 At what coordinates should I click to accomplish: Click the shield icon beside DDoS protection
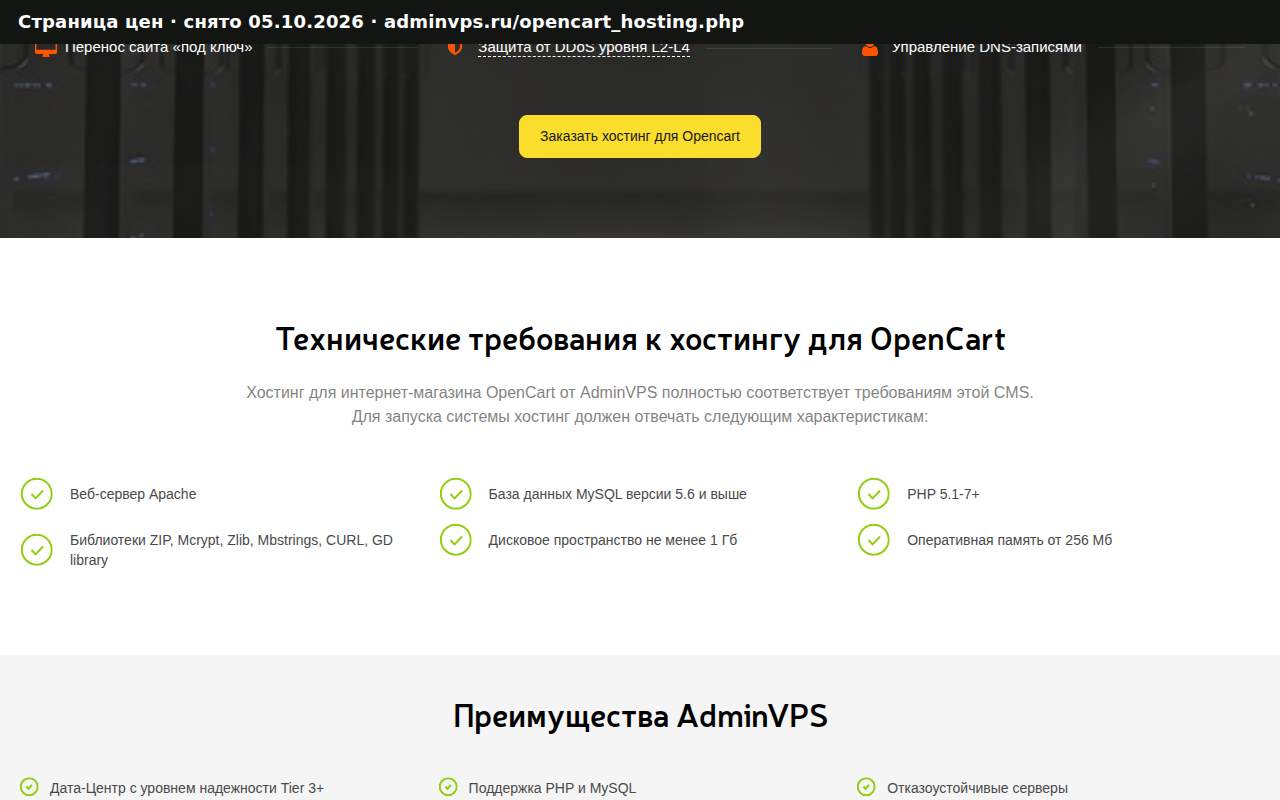click(455, 47)
